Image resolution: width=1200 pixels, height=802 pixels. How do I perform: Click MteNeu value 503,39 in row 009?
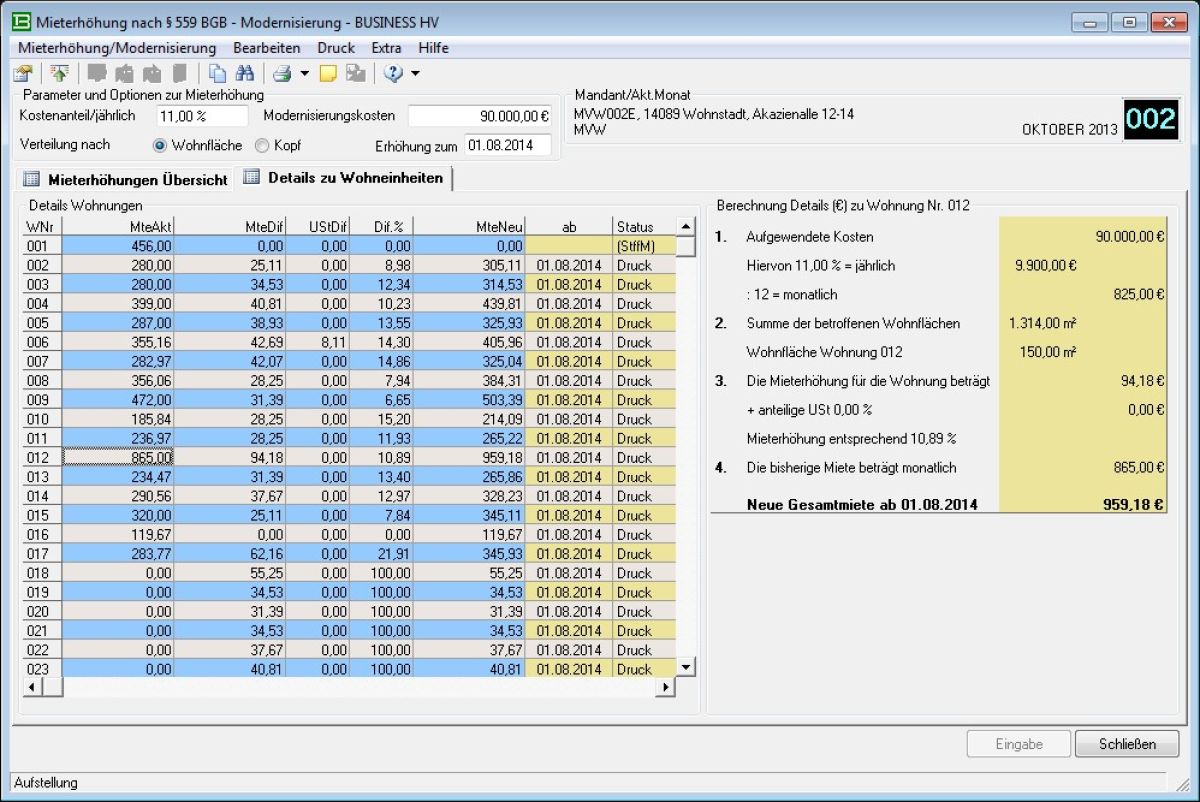point(469,400)
